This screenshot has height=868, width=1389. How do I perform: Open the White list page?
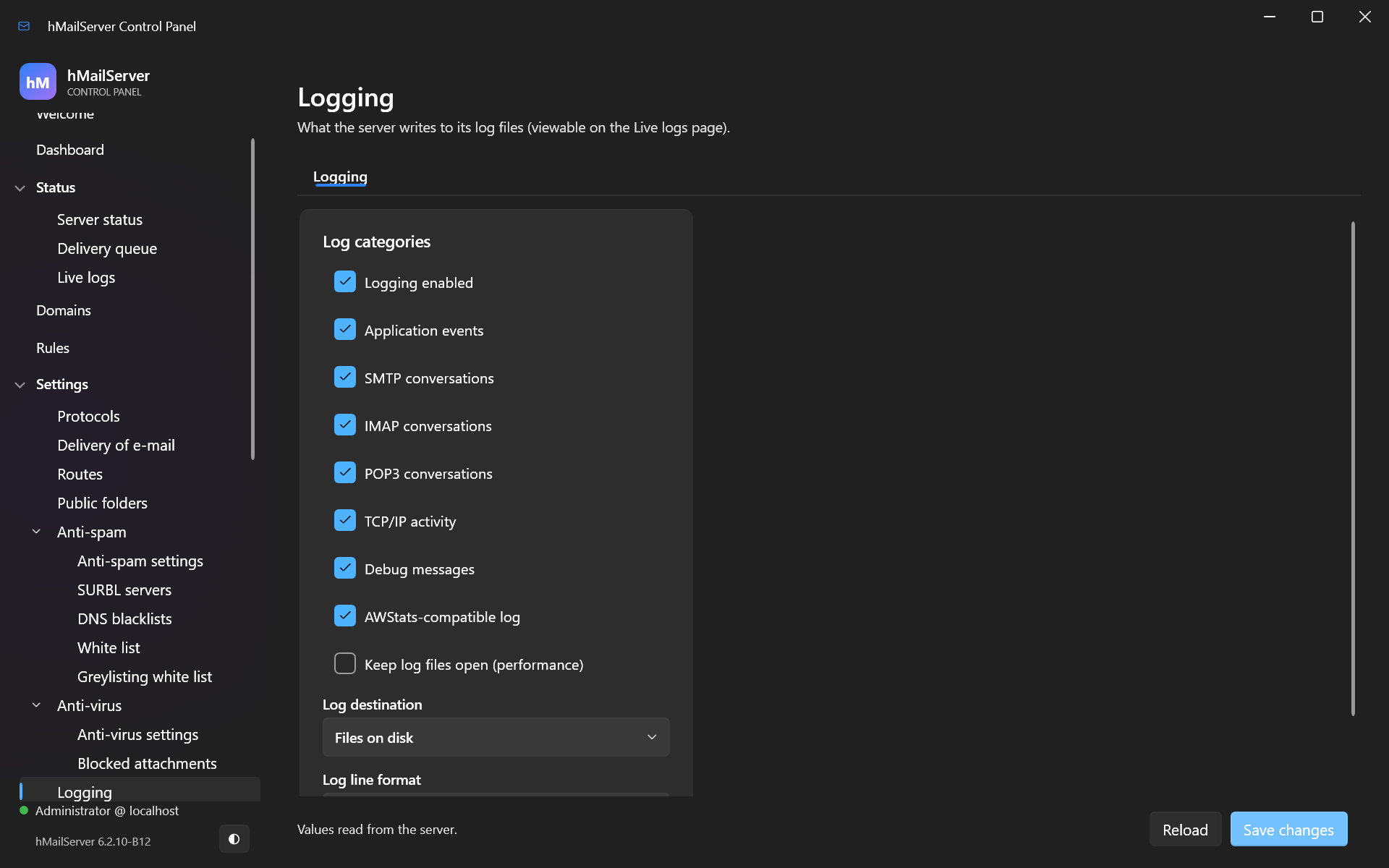tap(109, 648)
